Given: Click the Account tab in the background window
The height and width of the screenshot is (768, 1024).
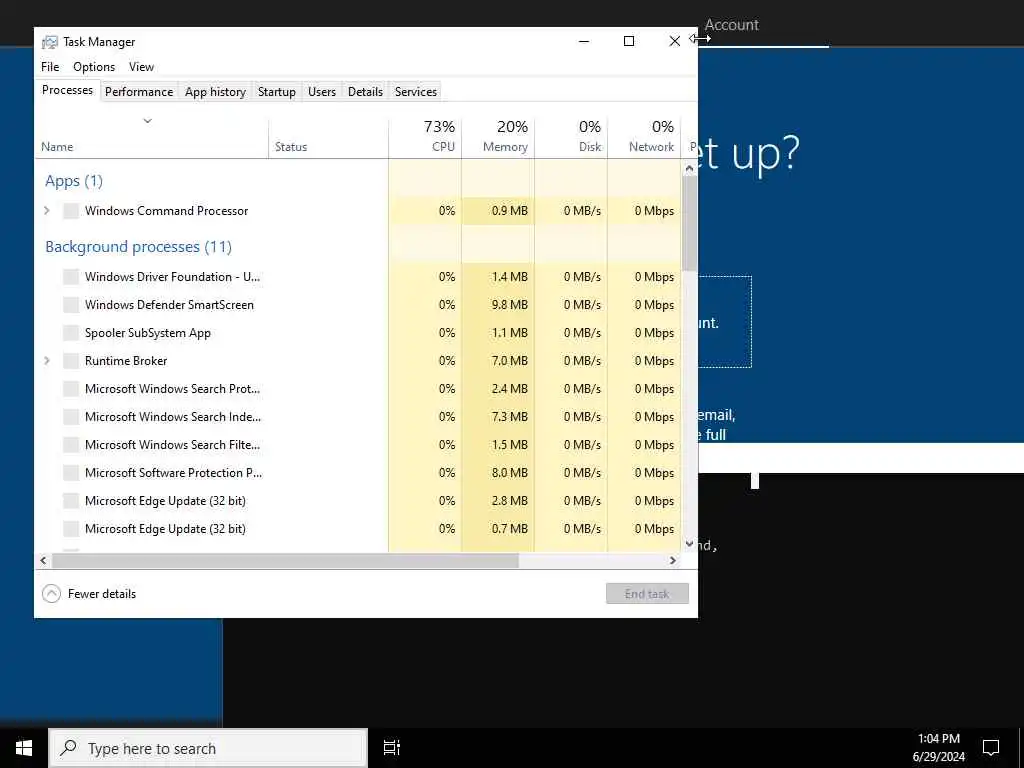Looking at the screenshot, I should [731, 25].
